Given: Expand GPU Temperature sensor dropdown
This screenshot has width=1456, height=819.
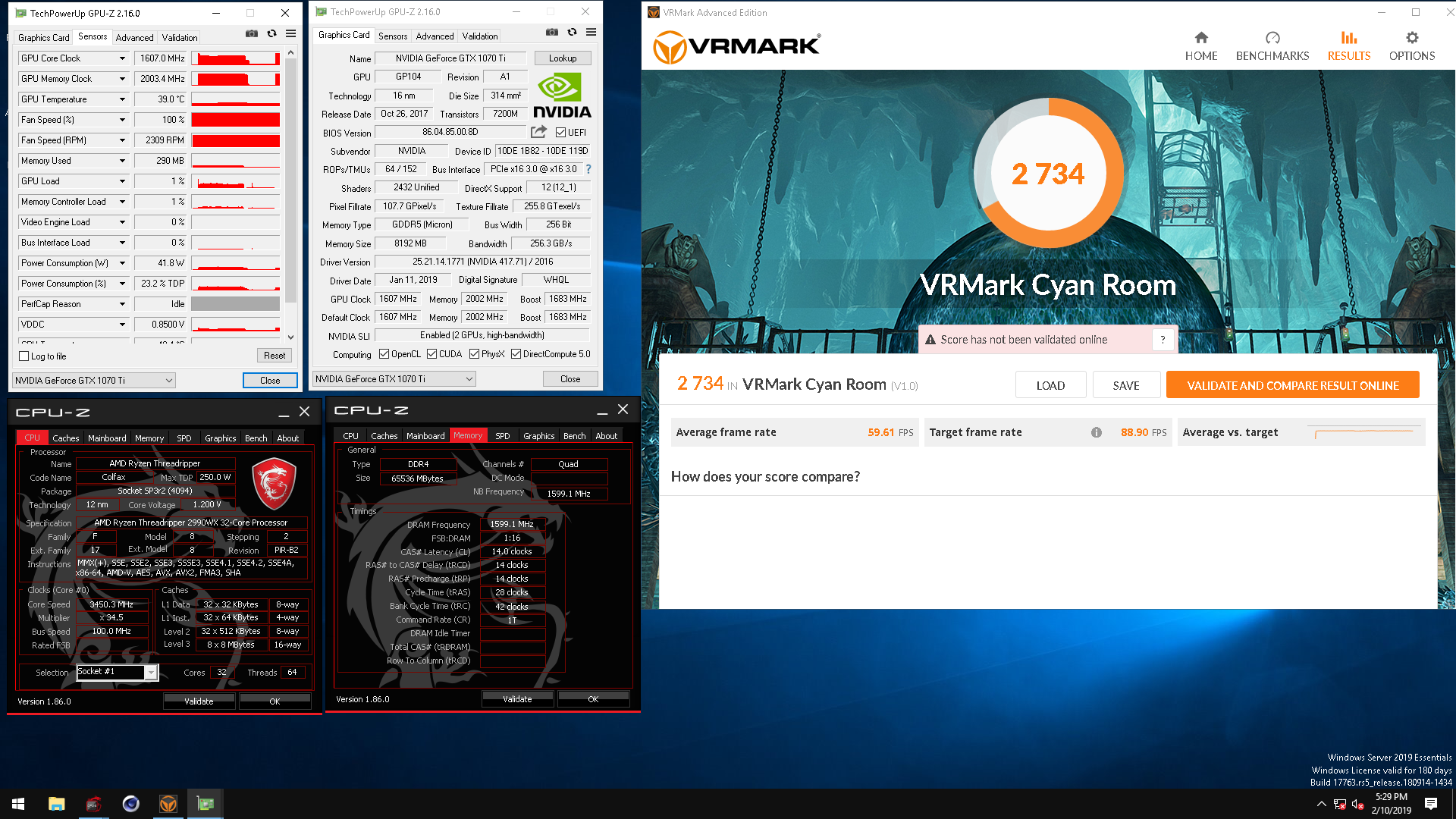Looking at the screenshot, I should pos(122,99).
